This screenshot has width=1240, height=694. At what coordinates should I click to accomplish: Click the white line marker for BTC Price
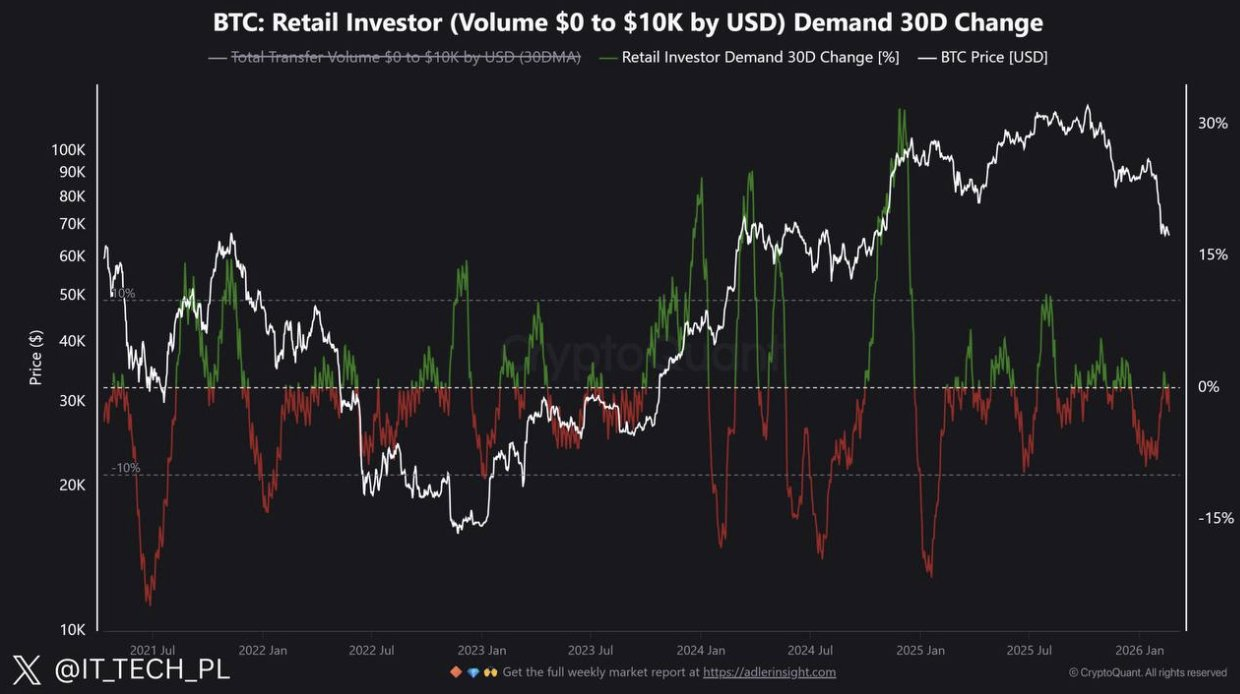926,58
